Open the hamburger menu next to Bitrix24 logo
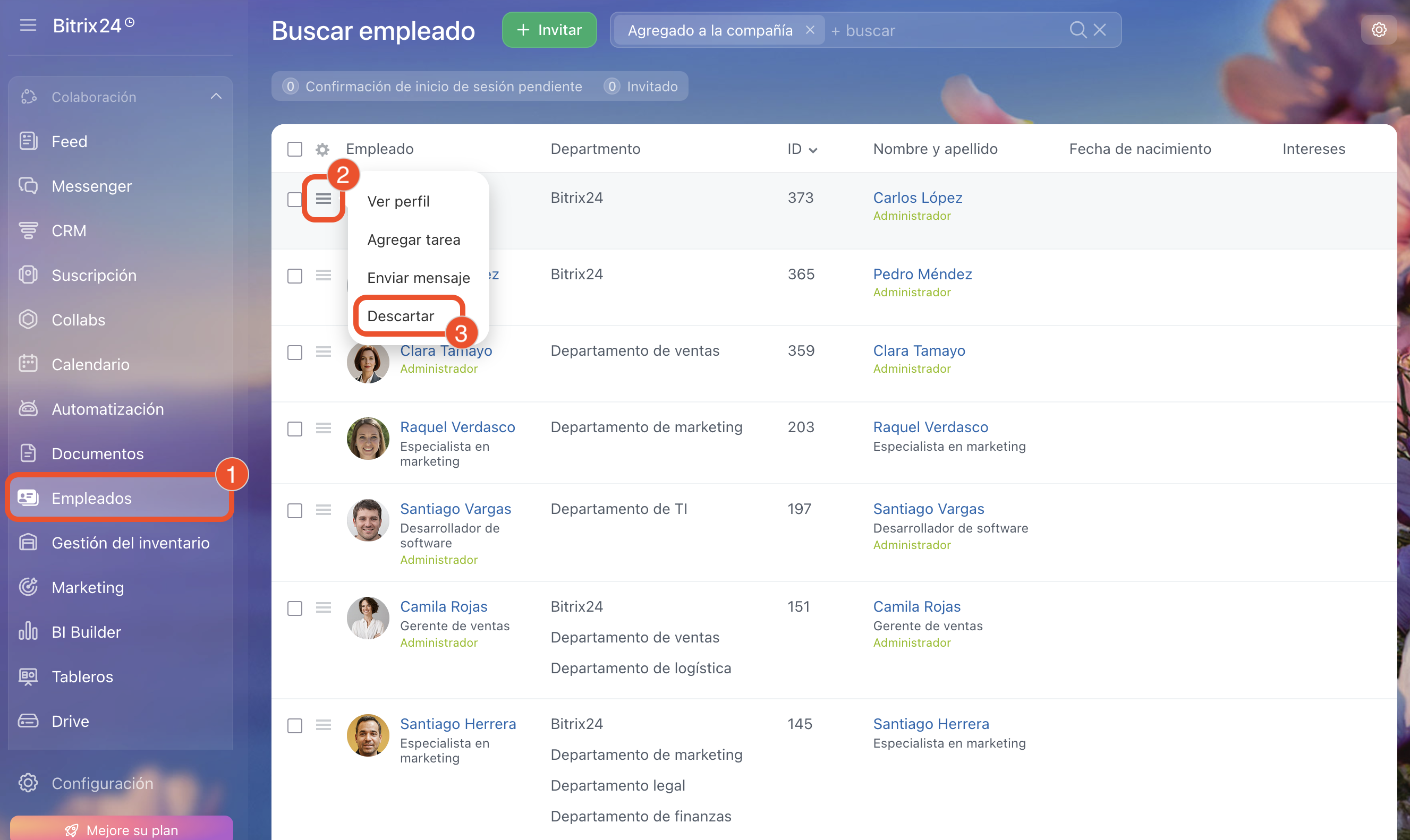 coord(28,25)
